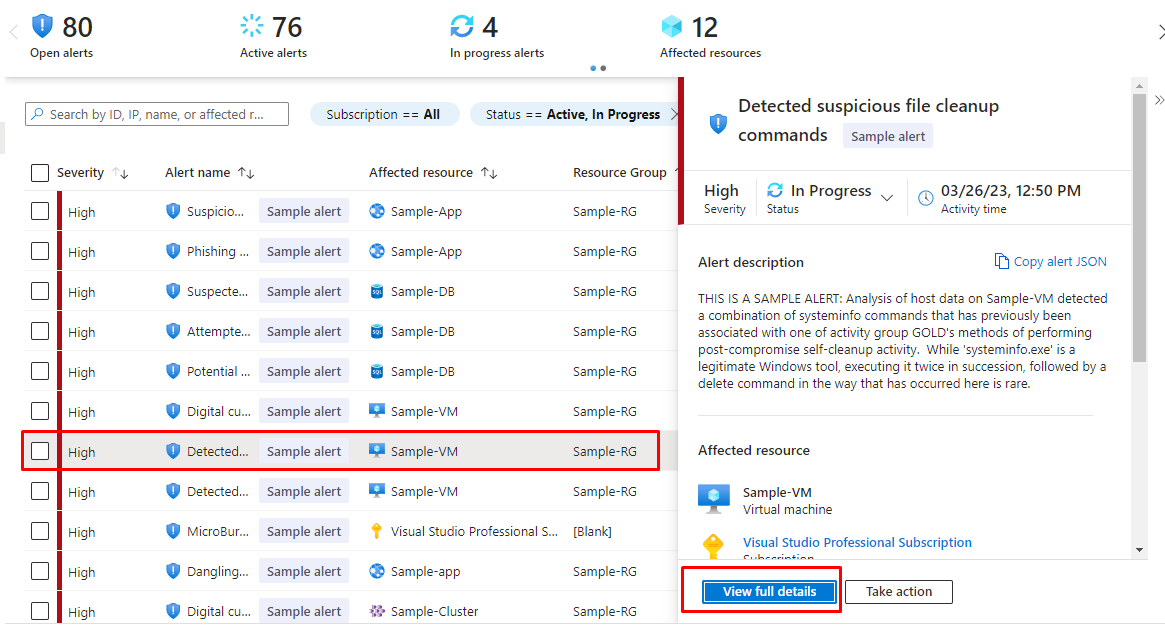Image resolution: width=1165 pixels, height=625 pixels.
Task: Go to previous summary tiles with left chevron
Action: click(x=13, y=33)
